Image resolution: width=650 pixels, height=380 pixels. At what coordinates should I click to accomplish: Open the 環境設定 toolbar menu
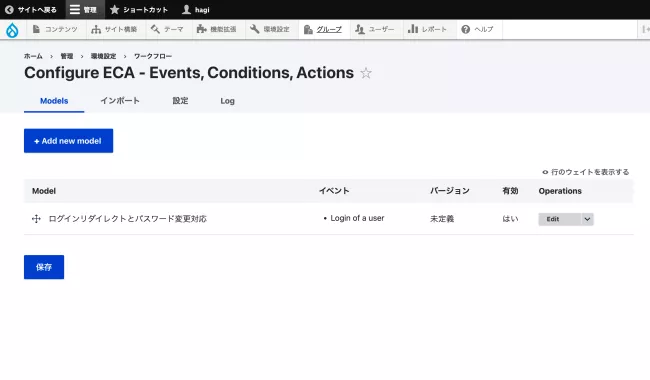tap(270, 29)
